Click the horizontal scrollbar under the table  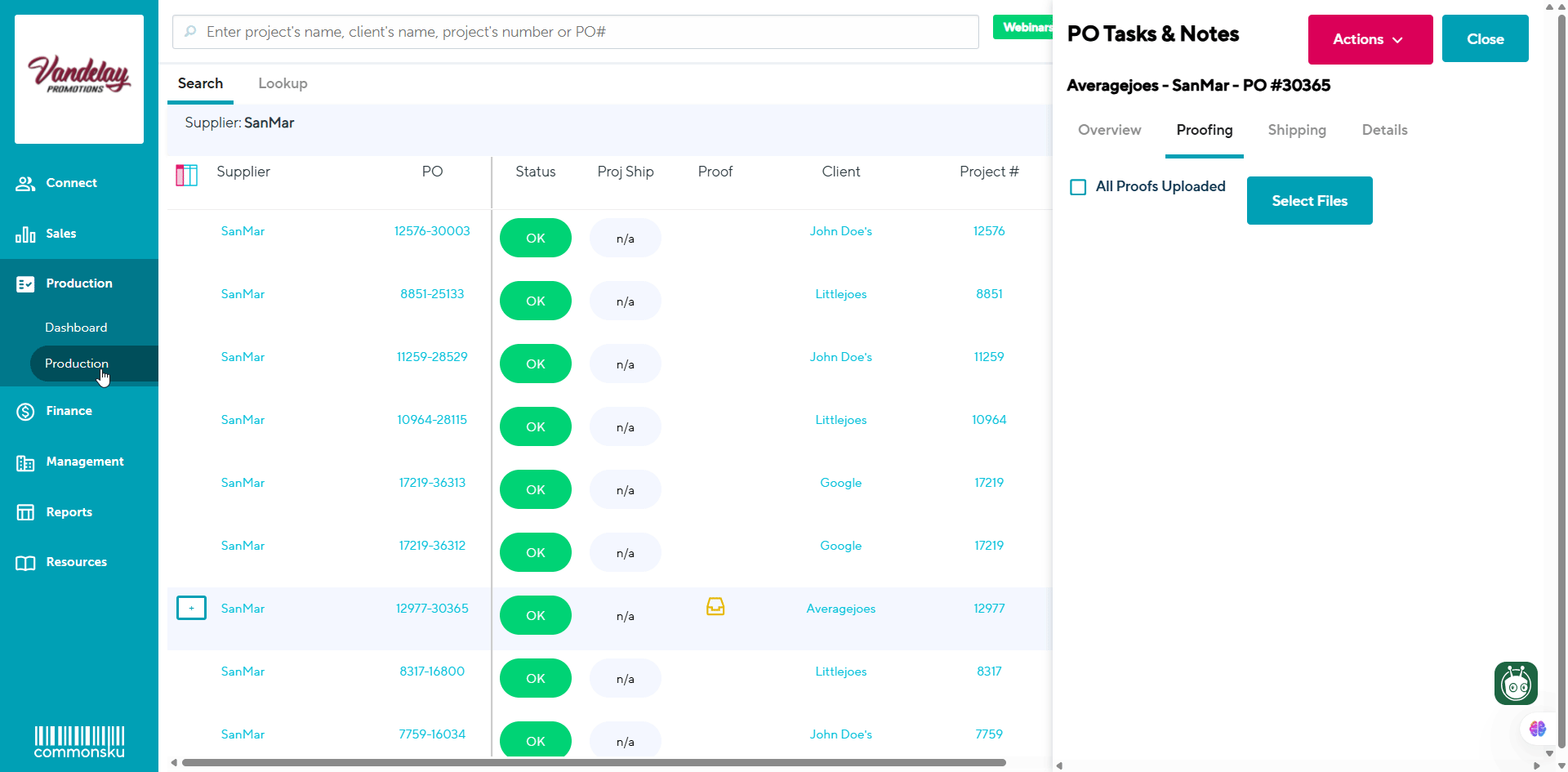coord(593,763)
